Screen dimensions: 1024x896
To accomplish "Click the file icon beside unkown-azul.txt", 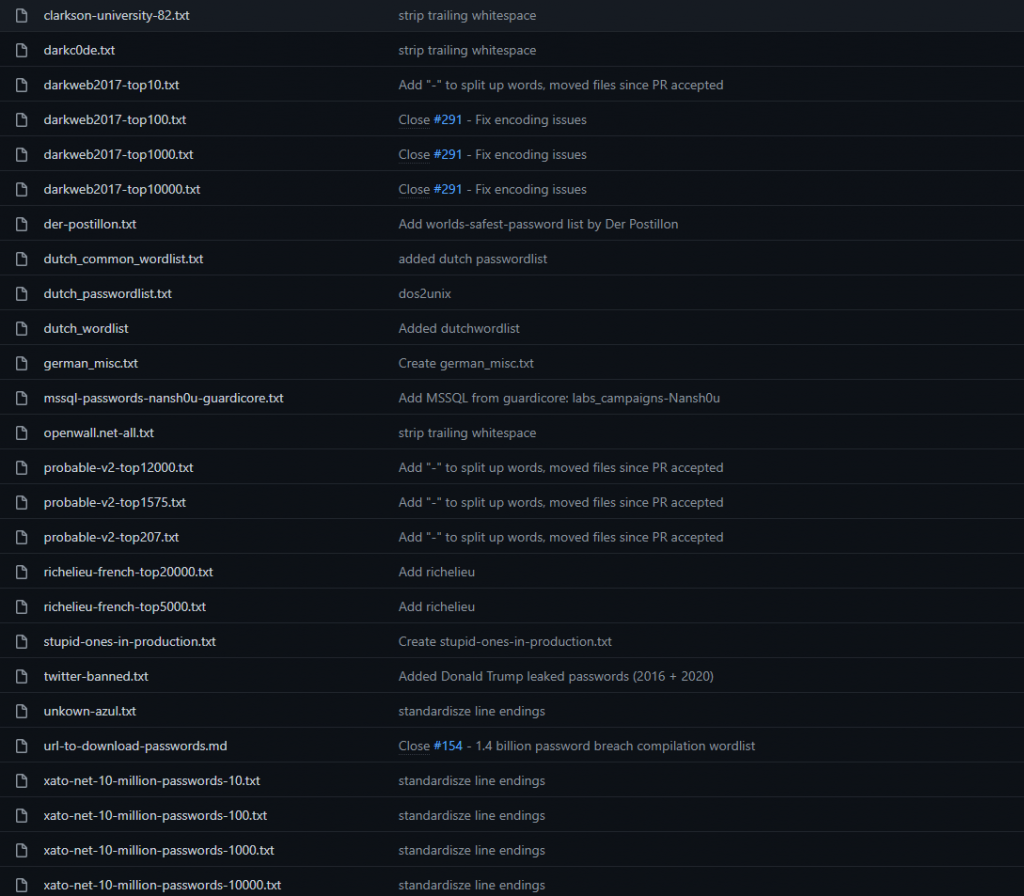I will point(21,711).
